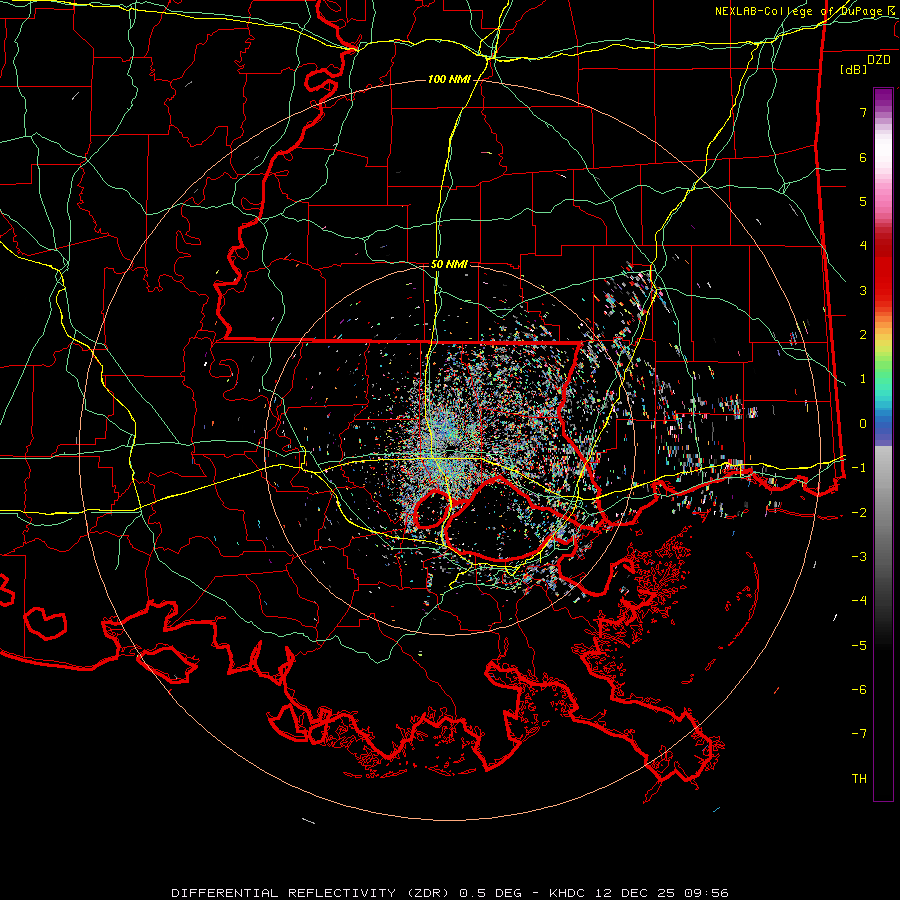Click the Differential Reflectivity product title caption
The height and width of the screenshot is (900, 900).
(x=349, y=893)
